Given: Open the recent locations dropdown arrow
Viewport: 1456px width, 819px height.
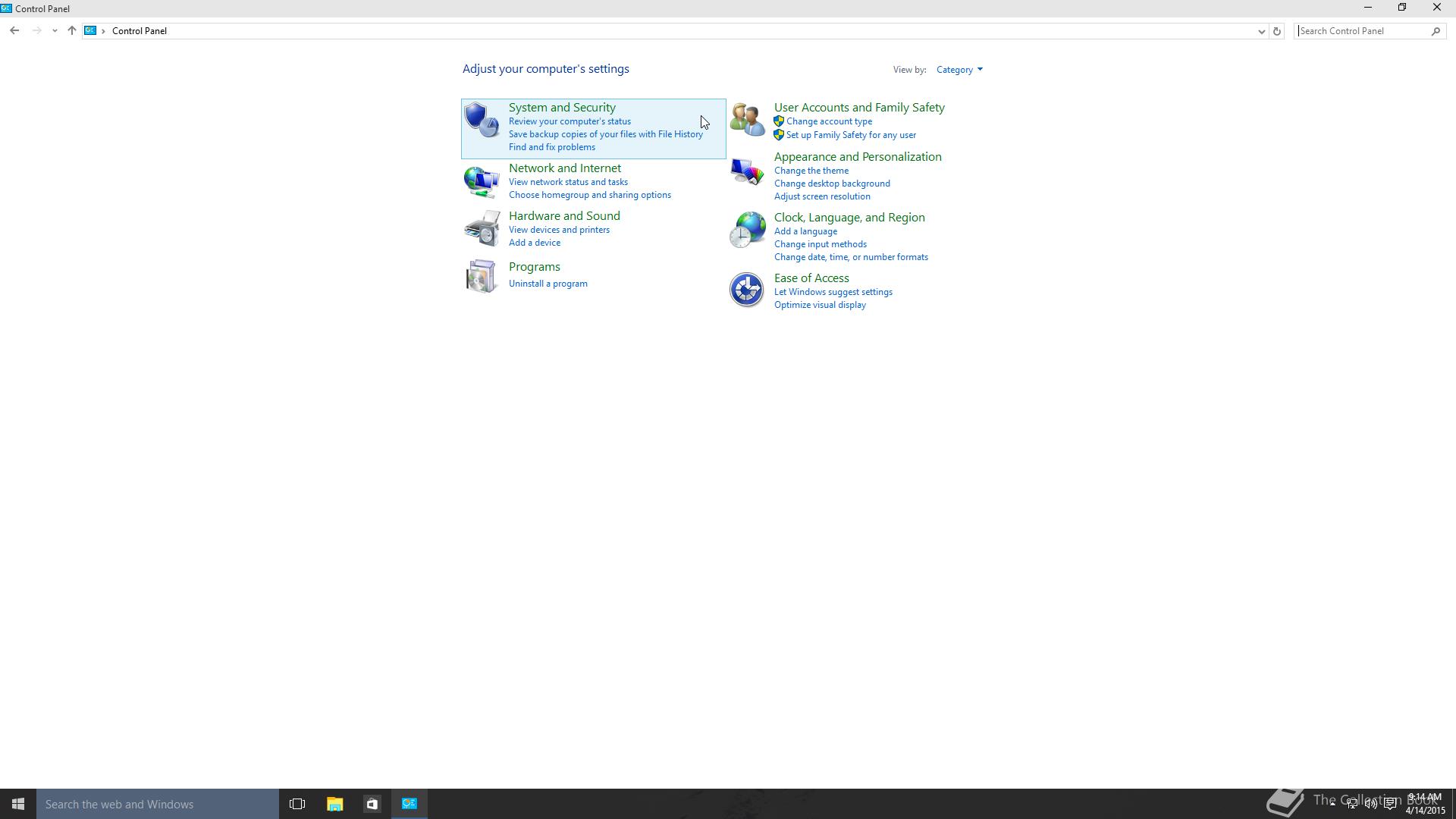Looking at the screenshot, I should pyautogui.click(x=55, y=31).
